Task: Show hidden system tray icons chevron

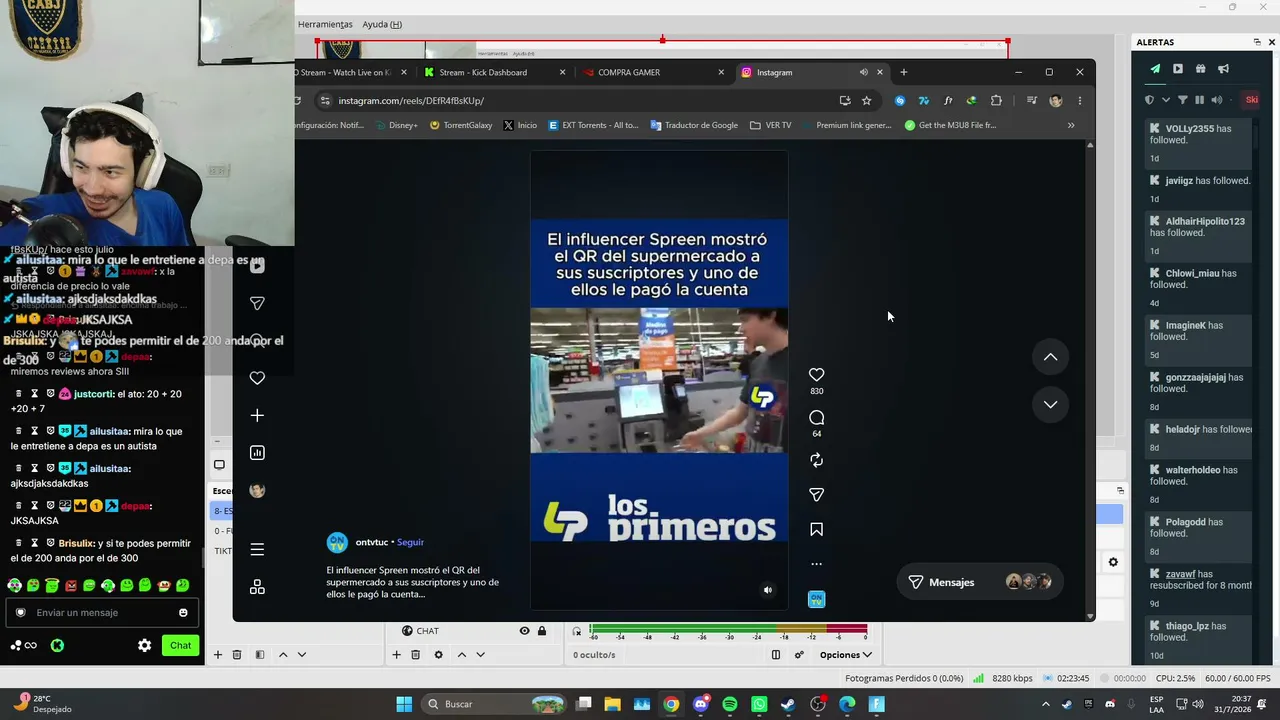Action: click(x=1046, y=704)
